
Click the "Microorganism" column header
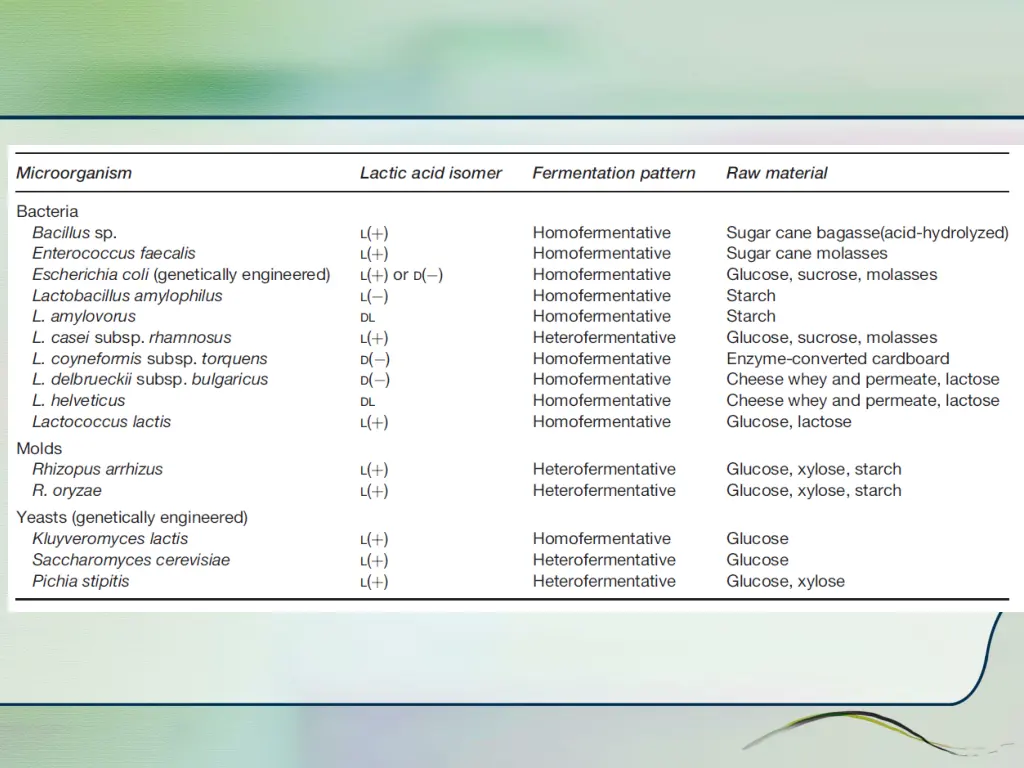[x=74, y=173]
